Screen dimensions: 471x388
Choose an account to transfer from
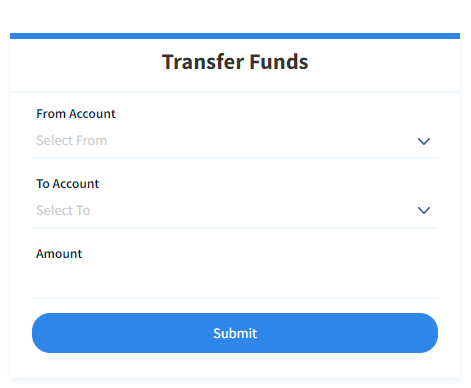(x=235, y=141)
